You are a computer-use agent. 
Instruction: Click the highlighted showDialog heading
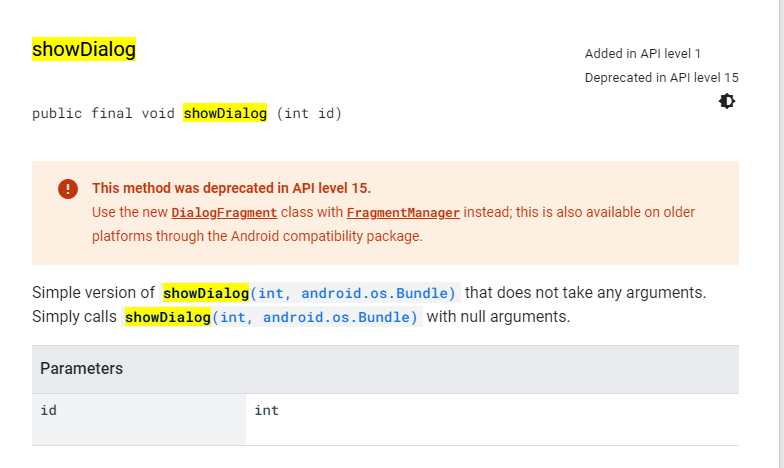click(x=84, y=50)
